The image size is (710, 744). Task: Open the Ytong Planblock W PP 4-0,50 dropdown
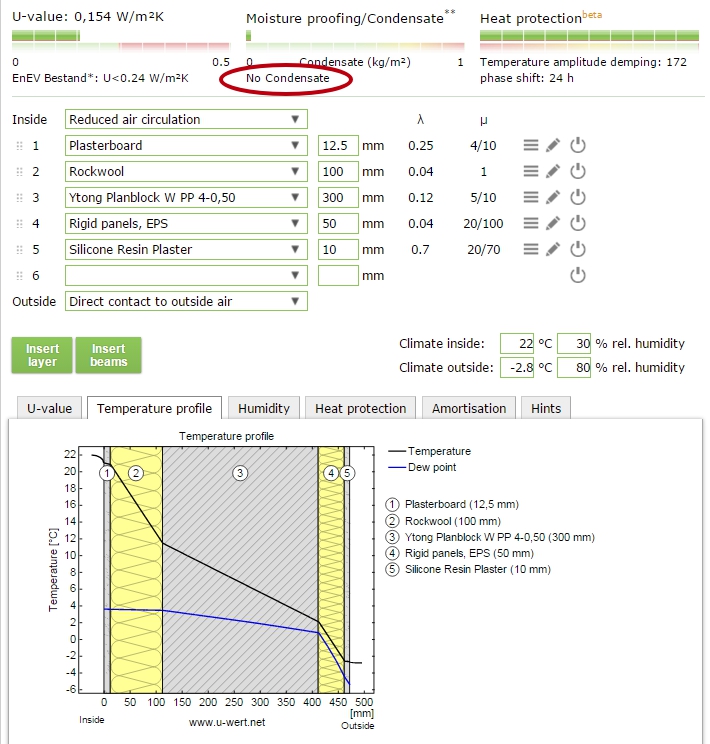pos(186,197)
